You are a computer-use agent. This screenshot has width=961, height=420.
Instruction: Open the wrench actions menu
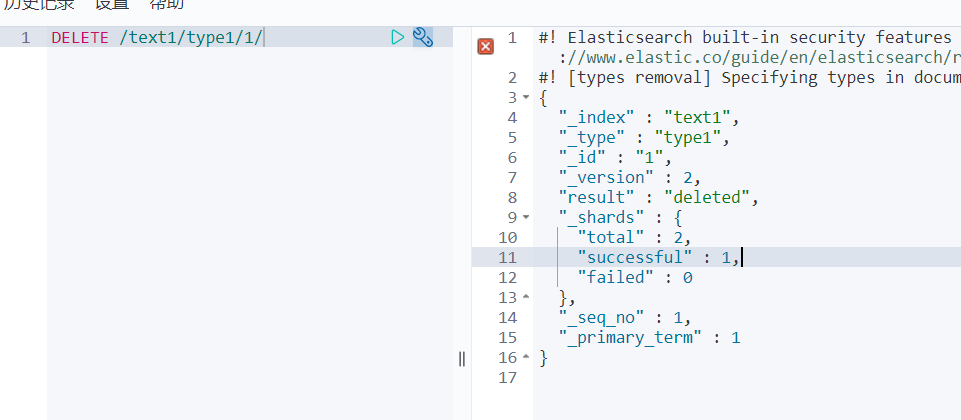[x=423, y=38]
